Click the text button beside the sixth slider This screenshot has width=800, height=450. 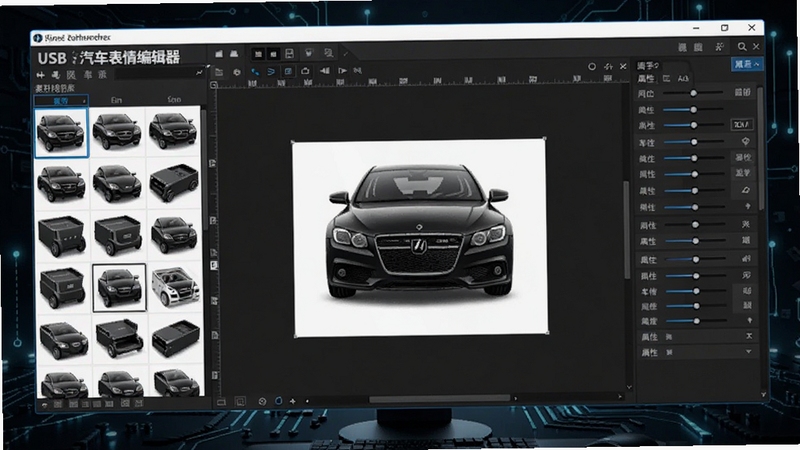743,173
